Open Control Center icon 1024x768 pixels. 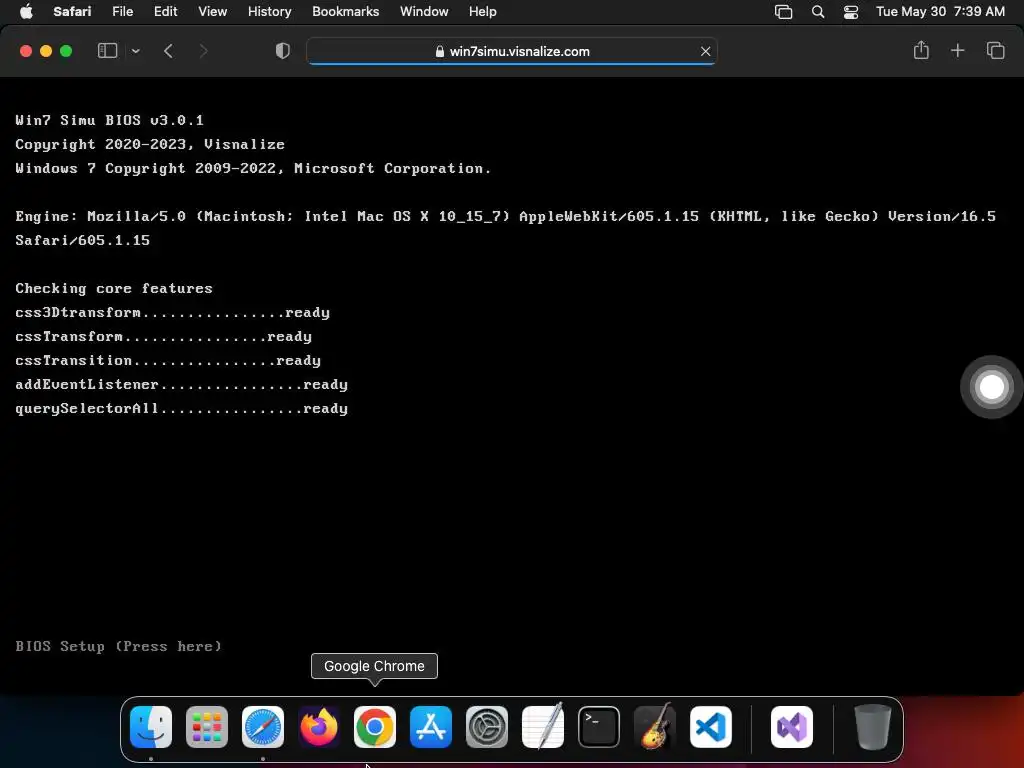click(x=851, y=12)
